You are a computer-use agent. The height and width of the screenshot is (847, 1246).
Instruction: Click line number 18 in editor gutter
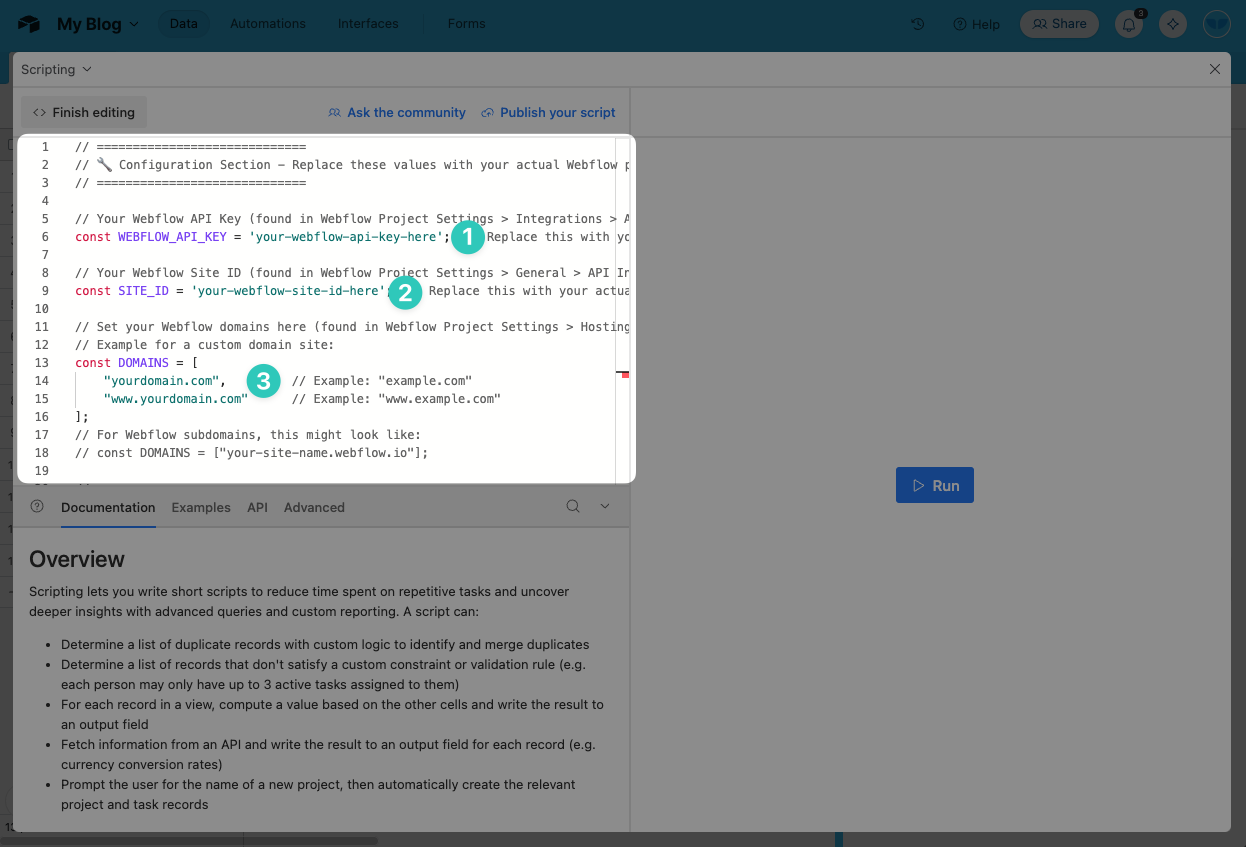coord(42,453)
